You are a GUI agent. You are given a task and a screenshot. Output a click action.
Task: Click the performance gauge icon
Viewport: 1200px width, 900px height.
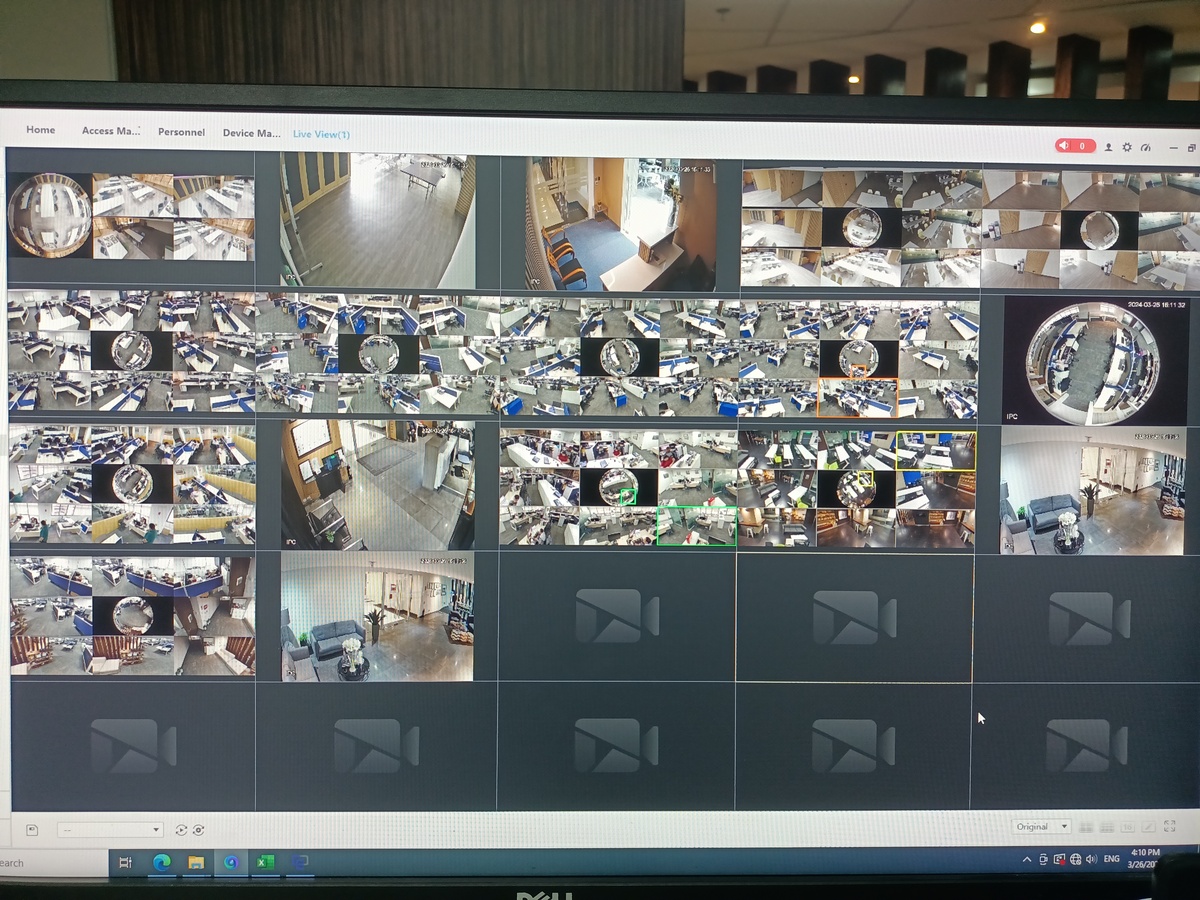click(1146, 147)
